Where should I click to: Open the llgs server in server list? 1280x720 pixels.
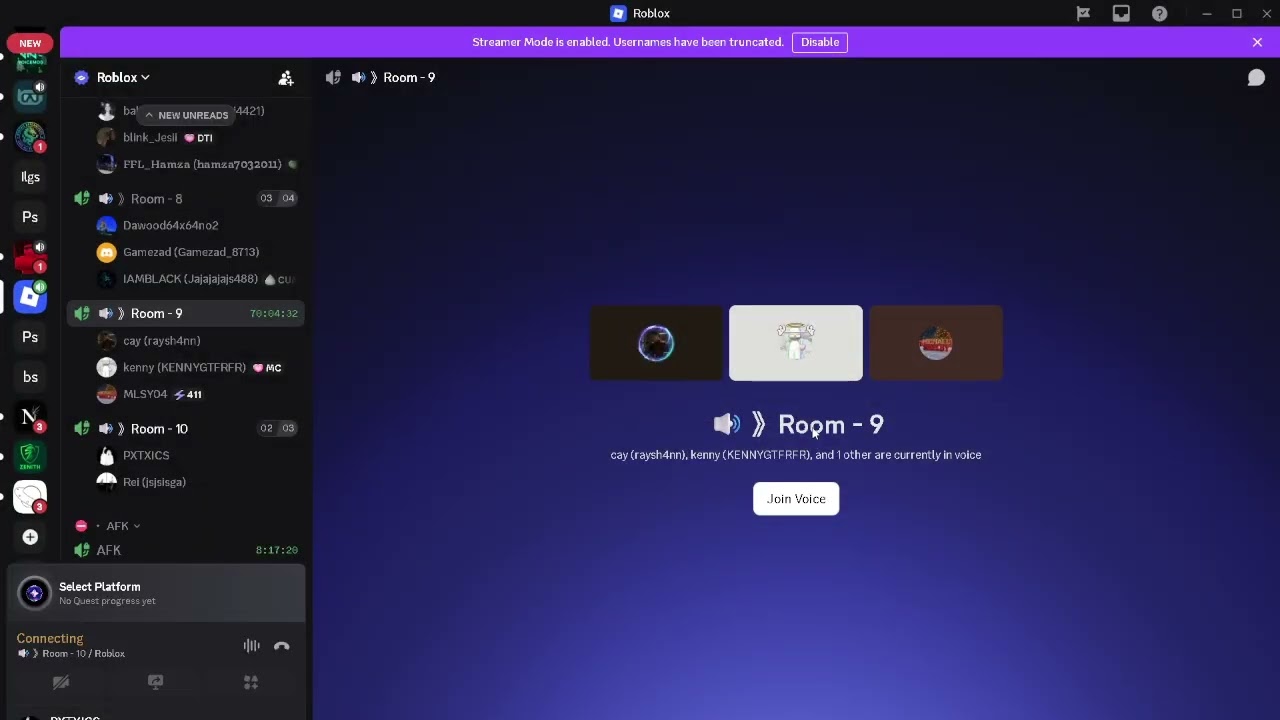(x=30, y=177)
